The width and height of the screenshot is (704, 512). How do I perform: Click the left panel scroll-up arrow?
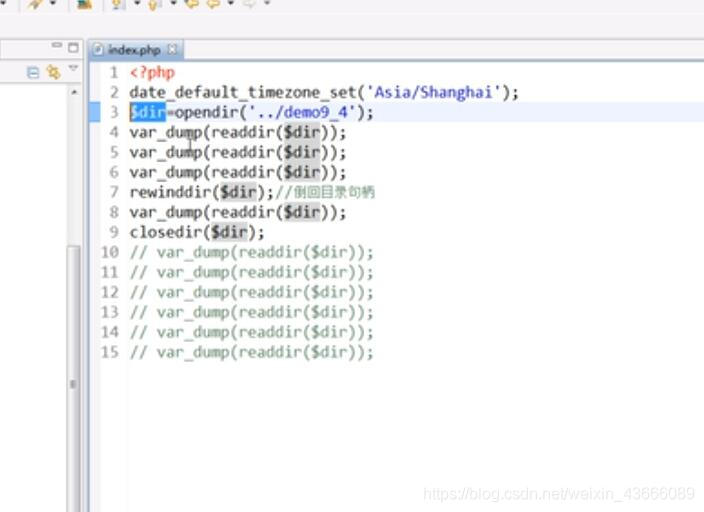[x=74, y=92]
